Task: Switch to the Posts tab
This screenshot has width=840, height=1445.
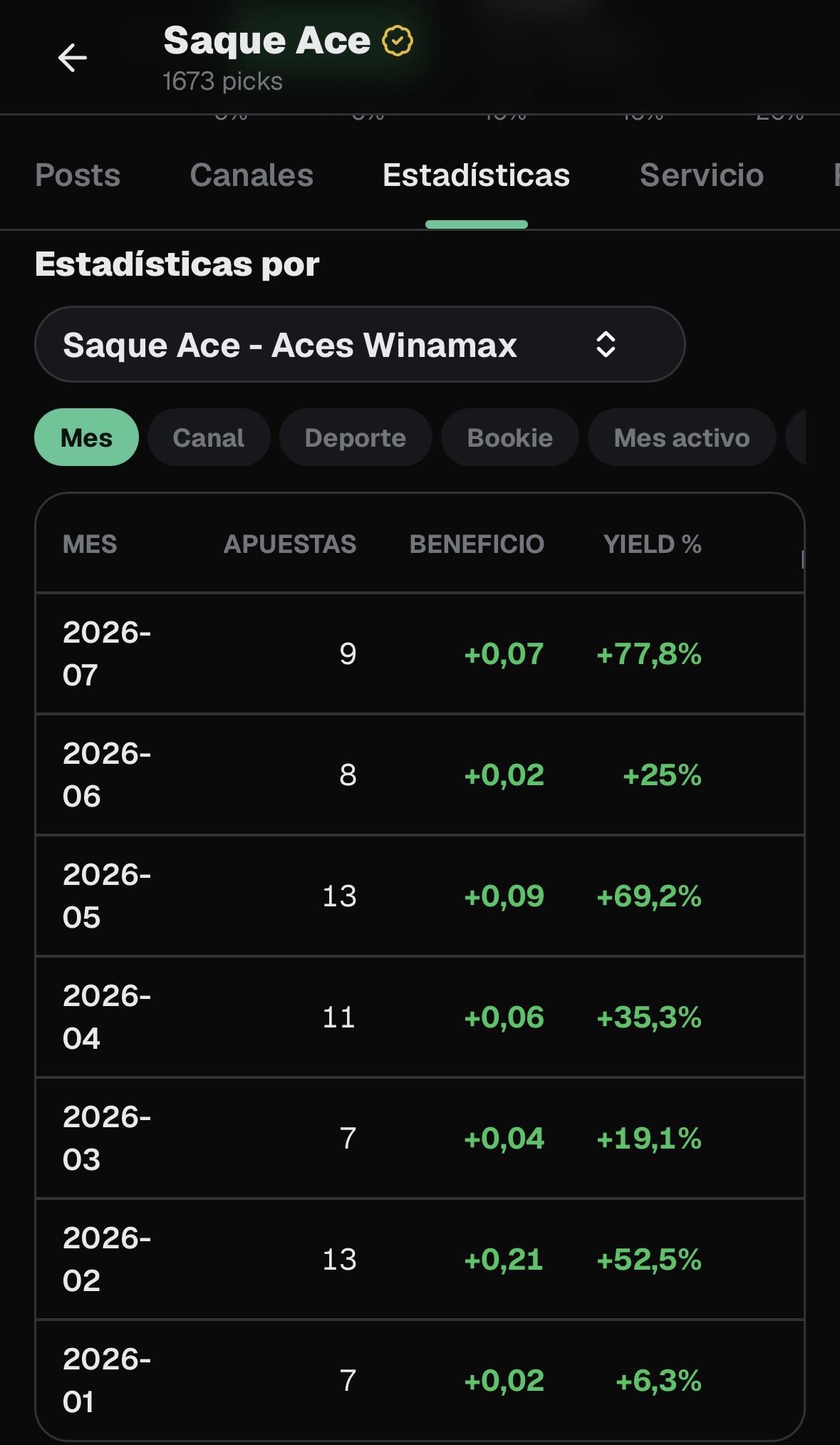Action: 78,175
